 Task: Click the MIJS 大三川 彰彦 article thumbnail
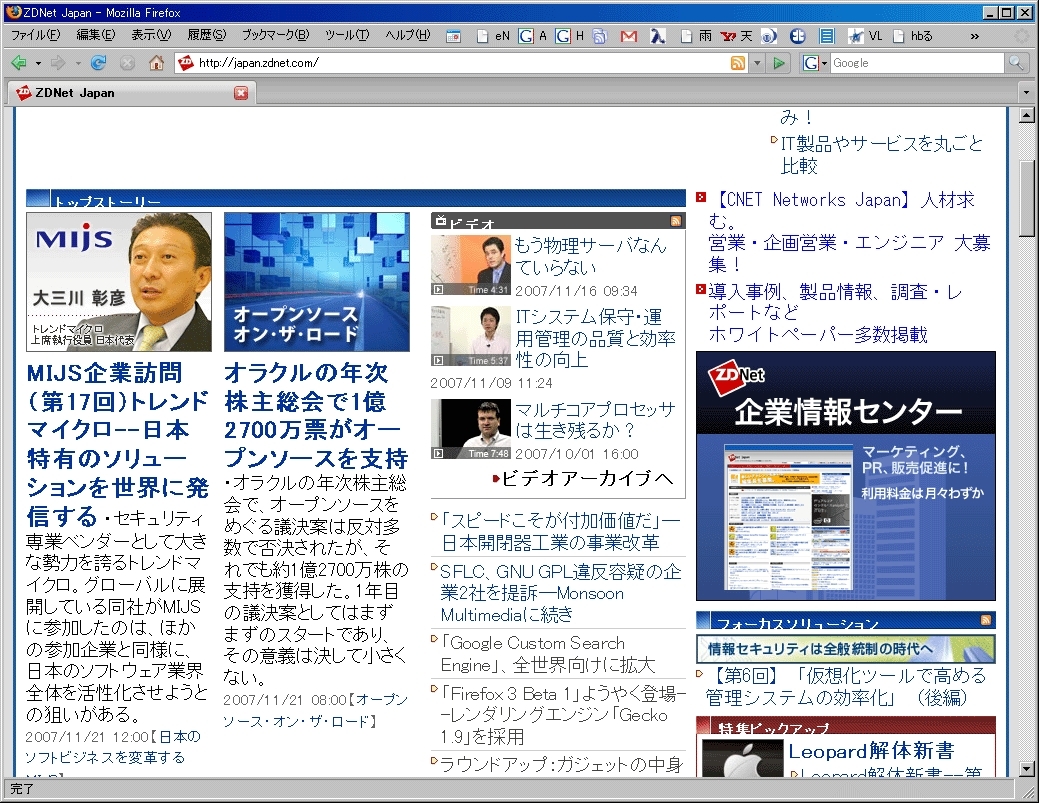119,281
